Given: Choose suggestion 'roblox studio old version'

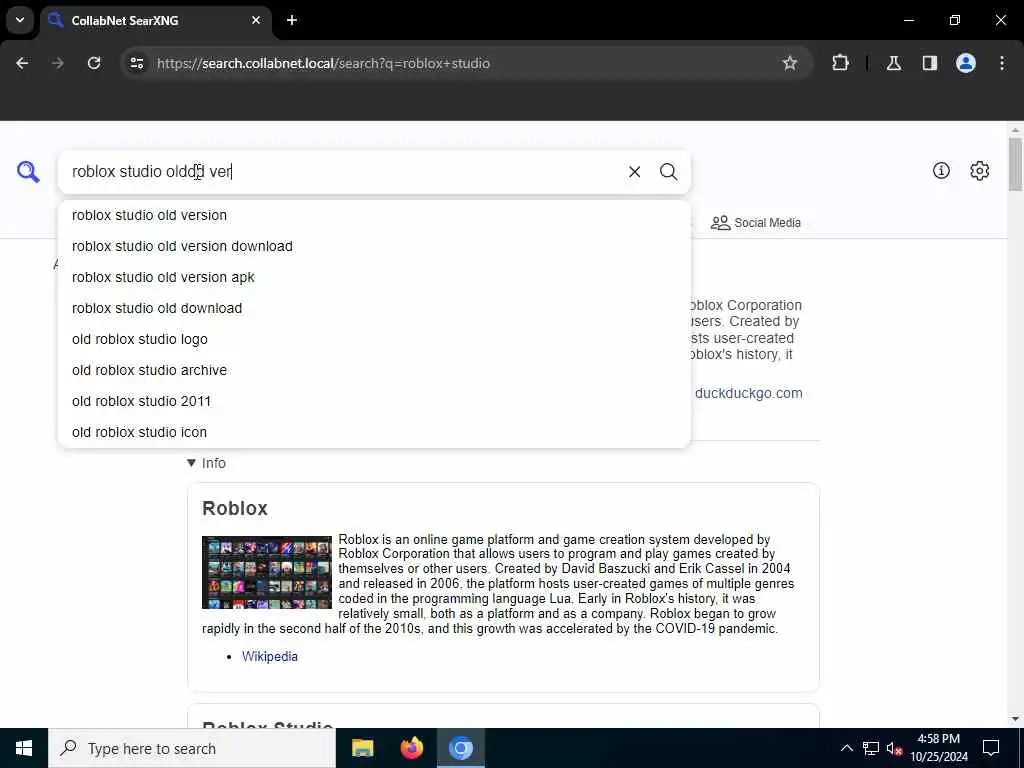Looking at the screenshot, I should click(374, 216).
